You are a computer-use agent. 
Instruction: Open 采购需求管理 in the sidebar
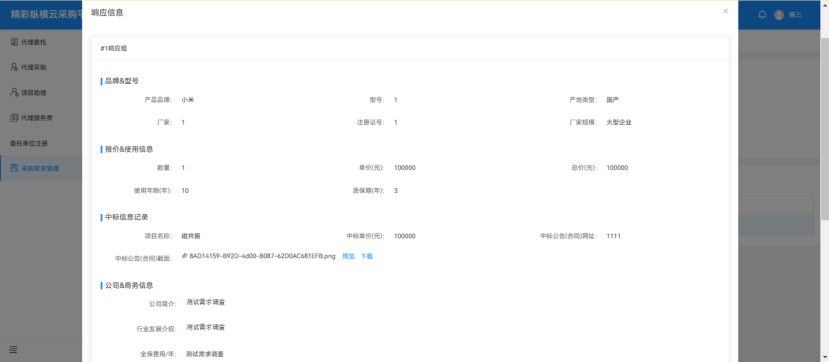[41, 169]
